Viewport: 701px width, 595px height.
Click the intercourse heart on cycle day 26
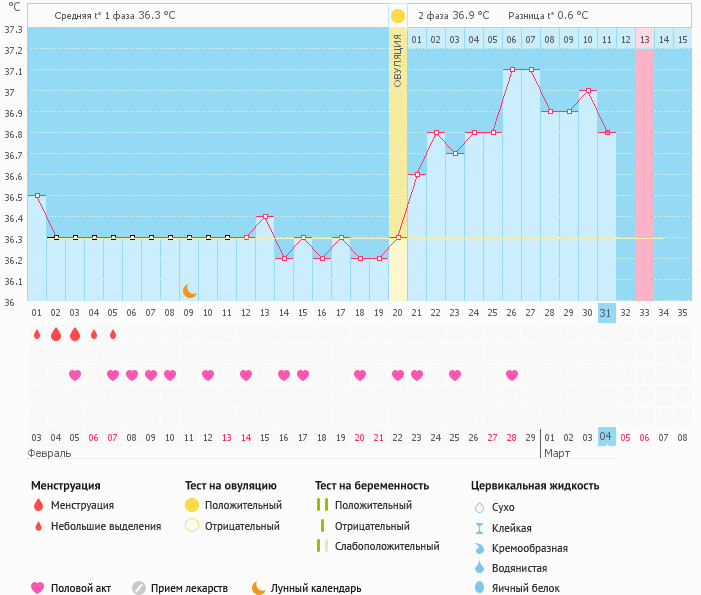[512, 375]
